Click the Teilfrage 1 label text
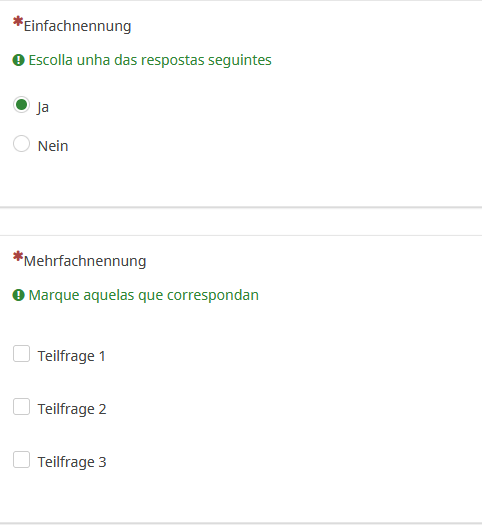The width and height of the screenshot is (482, 525). [72, 356]
